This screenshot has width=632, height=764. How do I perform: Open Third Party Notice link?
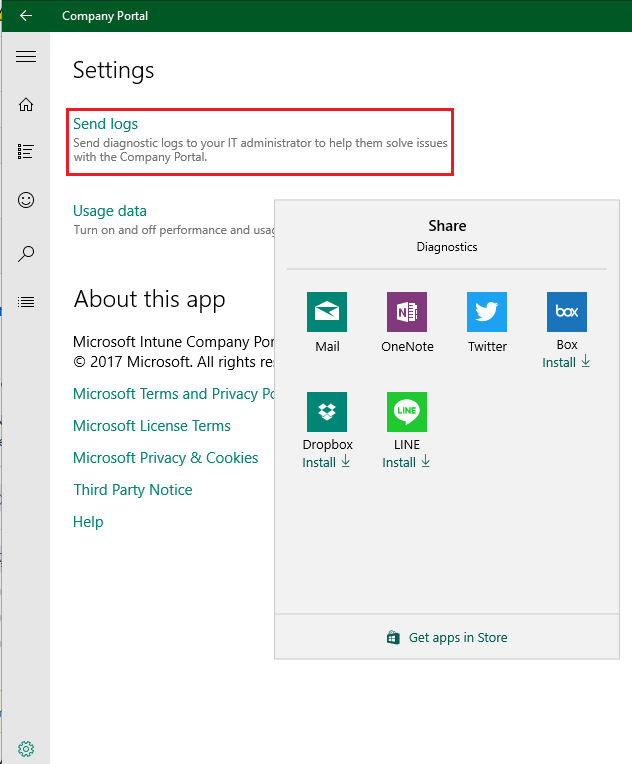coord(133,490)
